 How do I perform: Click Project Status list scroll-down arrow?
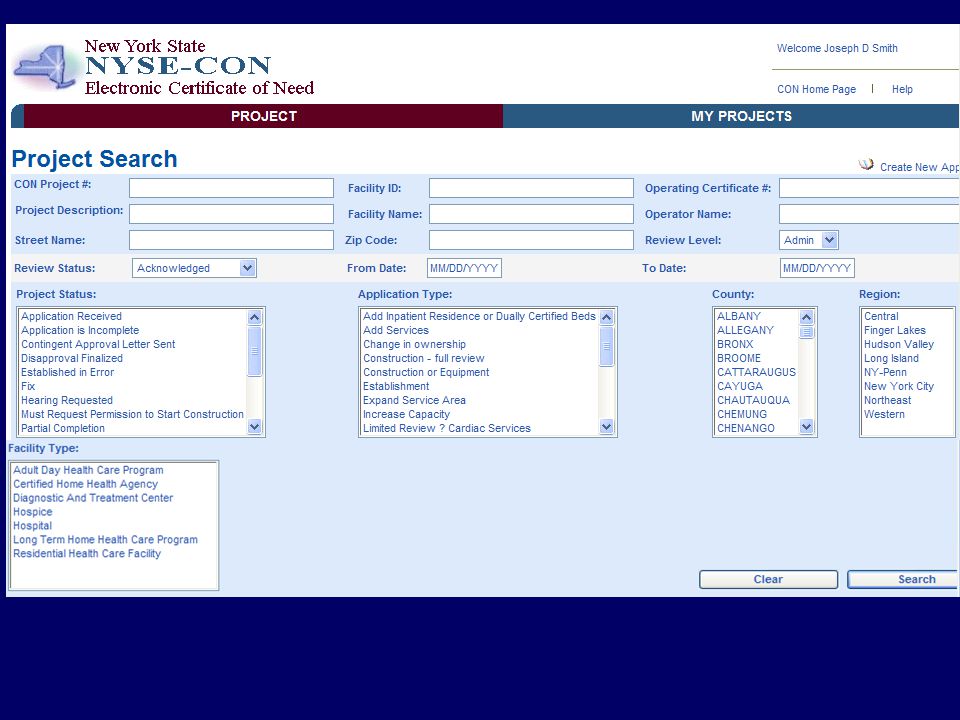coord(255,427)
